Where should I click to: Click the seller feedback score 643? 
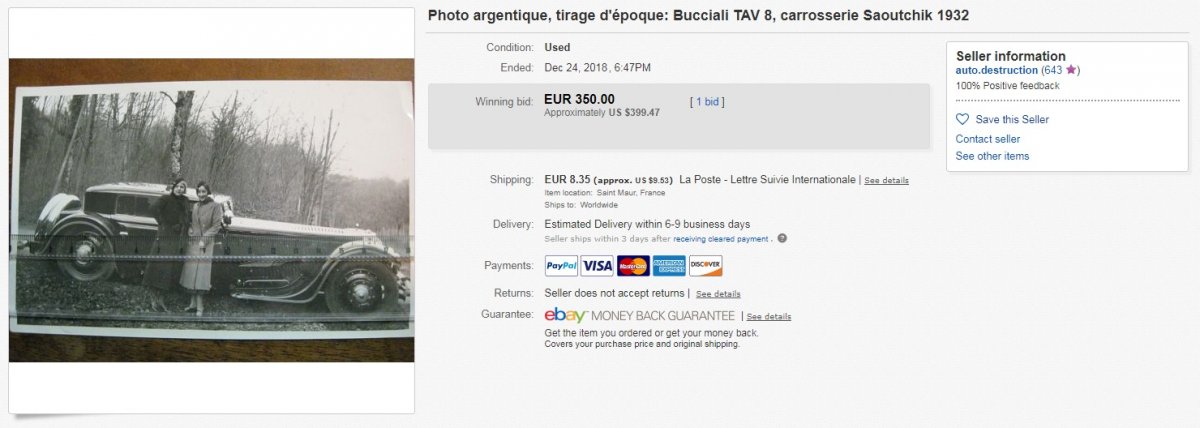point(1053,70)
